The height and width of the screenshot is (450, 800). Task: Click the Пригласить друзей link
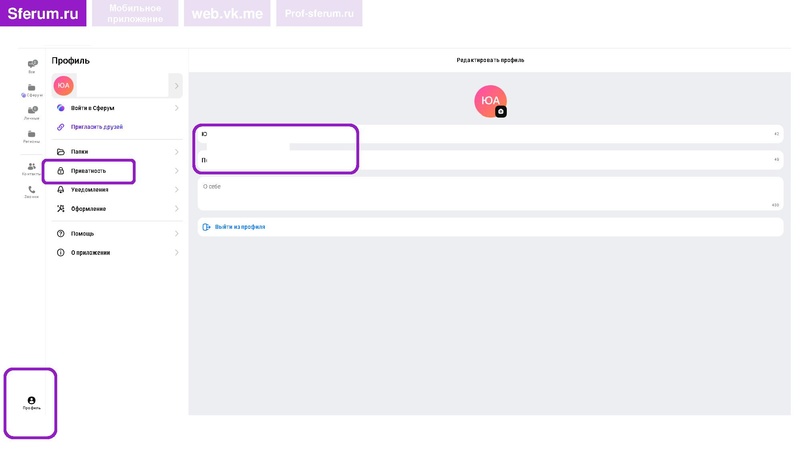(97, 127)
